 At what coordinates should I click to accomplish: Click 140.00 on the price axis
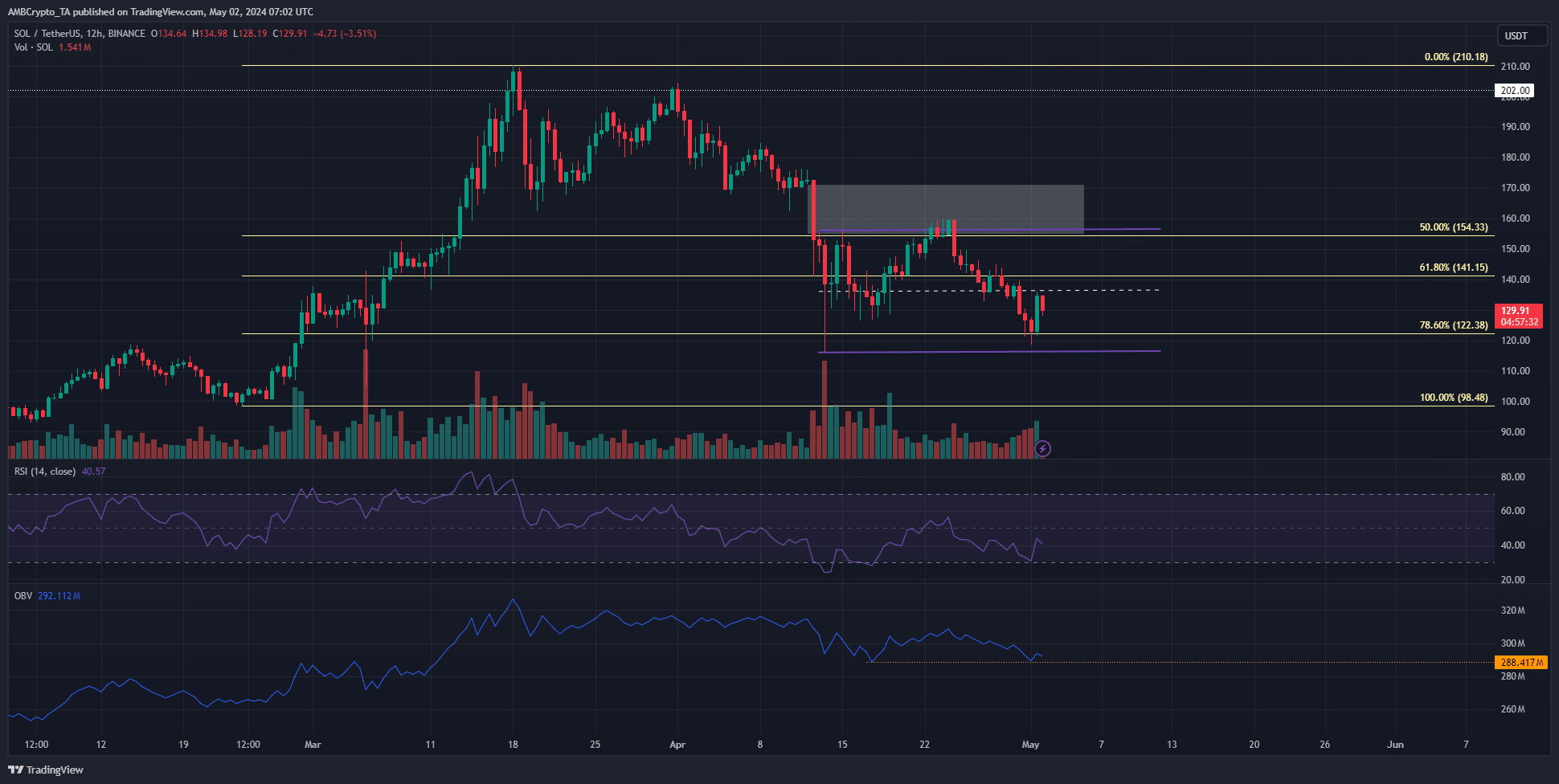pyautogui.click(x=1516, y=280)
